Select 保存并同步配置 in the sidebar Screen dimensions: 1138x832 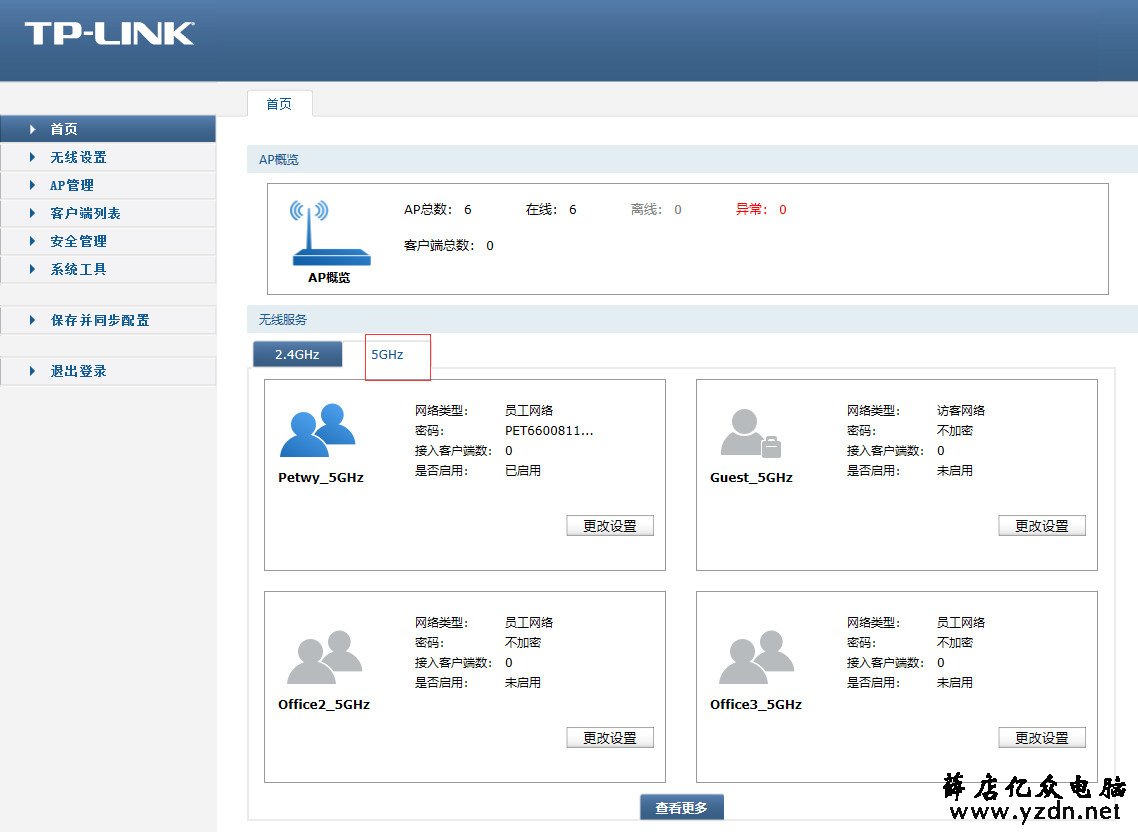pyautogui.click(x=108, y=320)
